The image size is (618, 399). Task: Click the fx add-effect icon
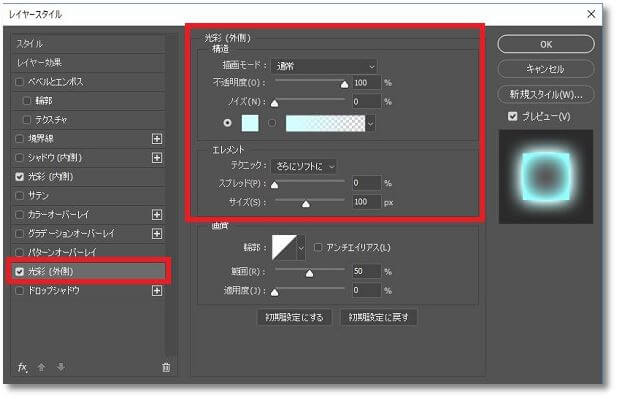(x=22, y=367)
